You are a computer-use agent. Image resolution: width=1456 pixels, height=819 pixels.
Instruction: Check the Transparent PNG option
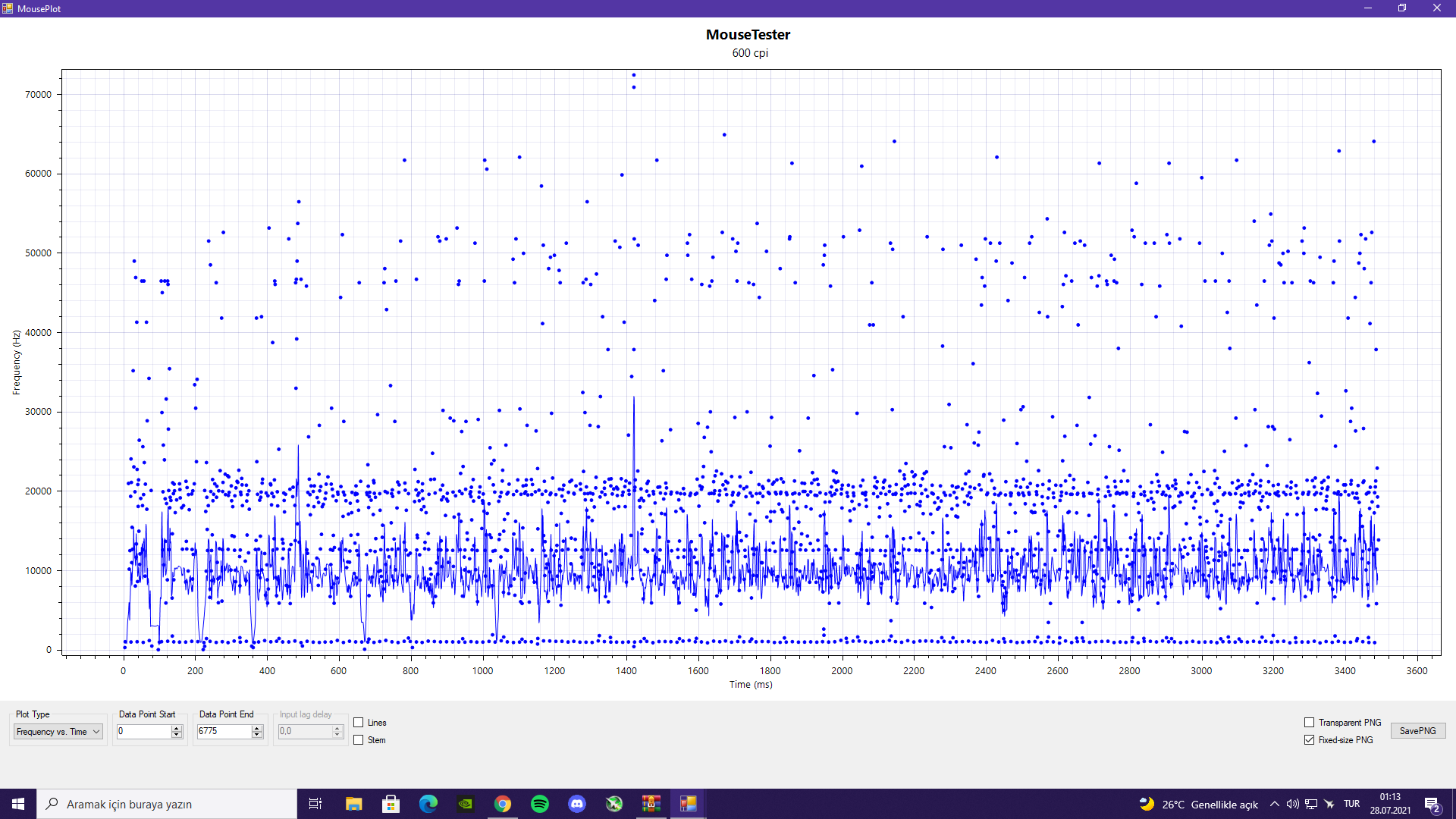1309,723
